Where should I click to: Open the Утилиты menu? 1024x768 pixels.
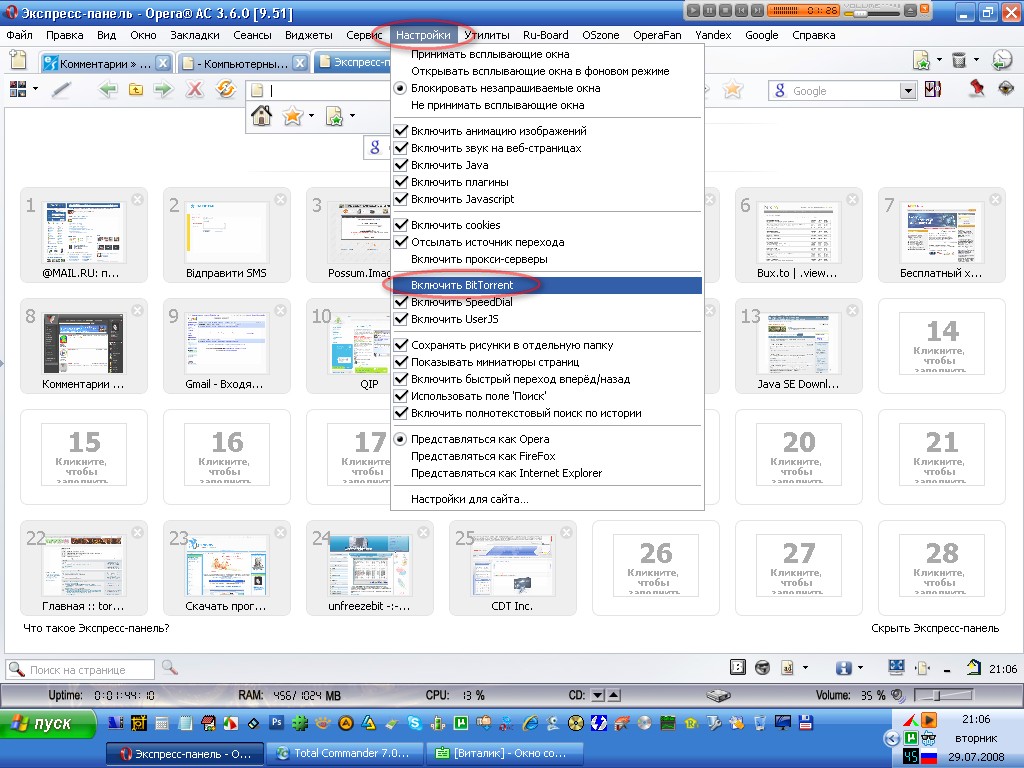(x=487, y=35)
